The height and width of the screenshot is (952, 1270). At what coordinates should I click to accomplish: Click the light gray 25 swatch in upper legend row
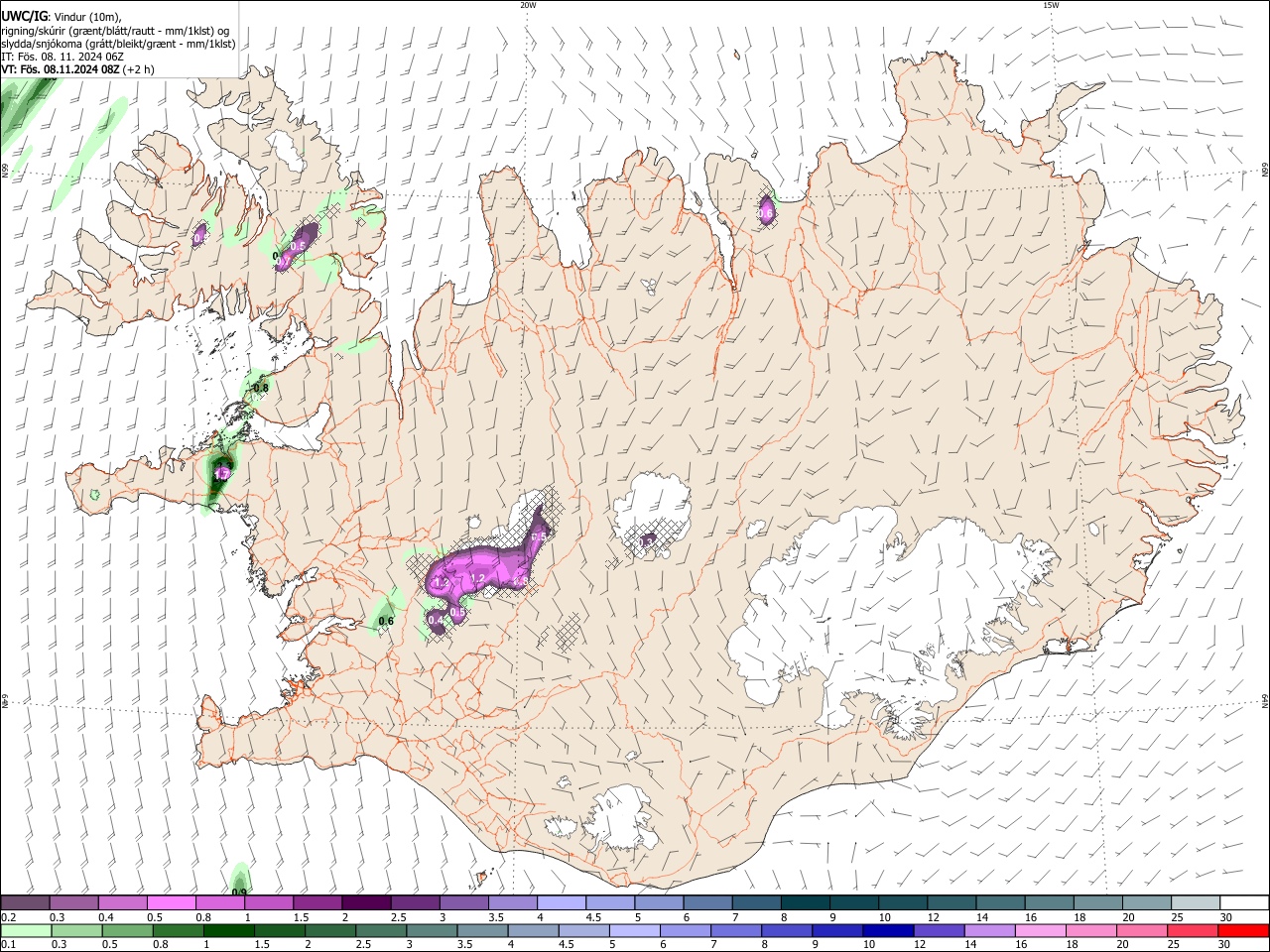click(1195, 902)
